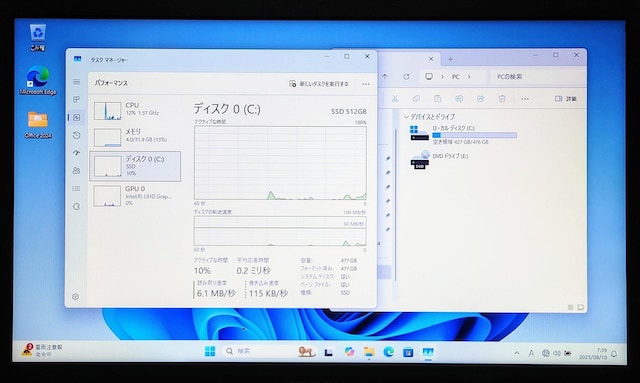Click 新しいタスクを実行する button
Viewport: 640px width, 383px height.
click(318, 84)
